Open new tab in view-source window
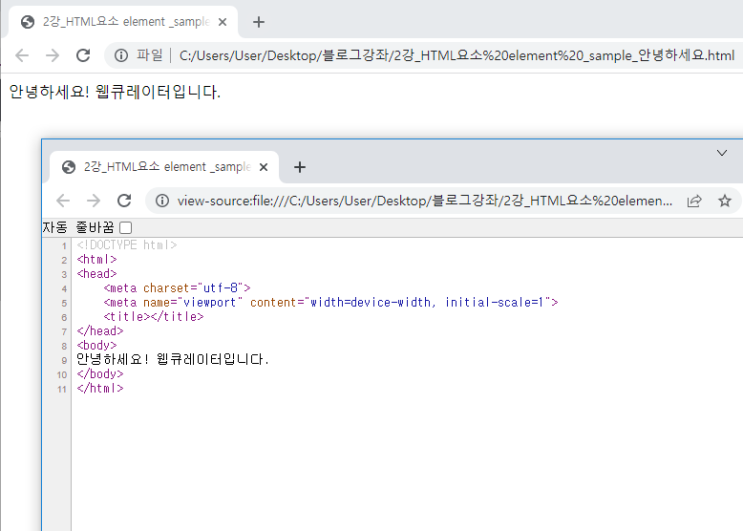 point(299,167)
